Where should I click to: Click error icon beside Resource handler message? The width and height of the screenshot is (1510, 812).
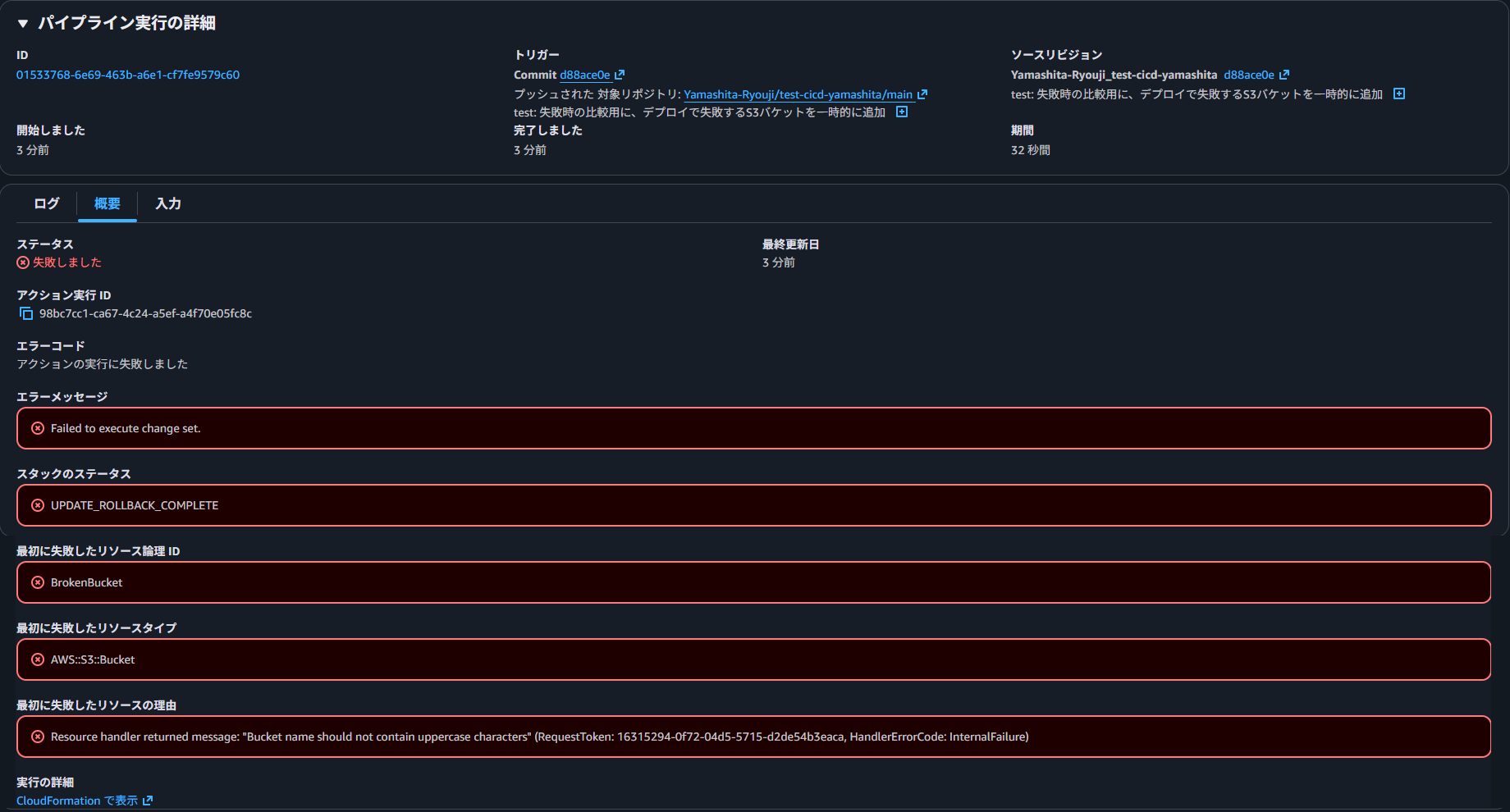pyautogui.click(x=38, y=737)
